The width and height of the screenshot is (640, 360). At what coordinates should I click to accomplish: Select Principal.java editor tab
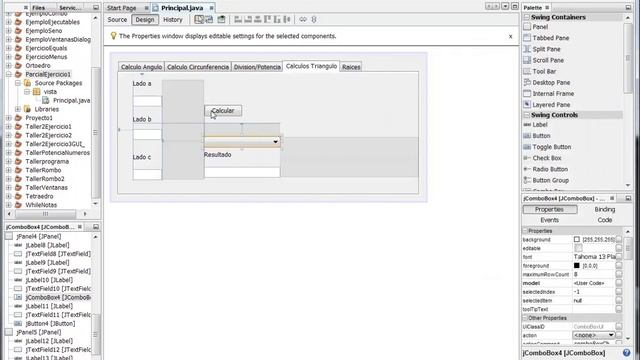pyautogui.click(x=182, y=8)
